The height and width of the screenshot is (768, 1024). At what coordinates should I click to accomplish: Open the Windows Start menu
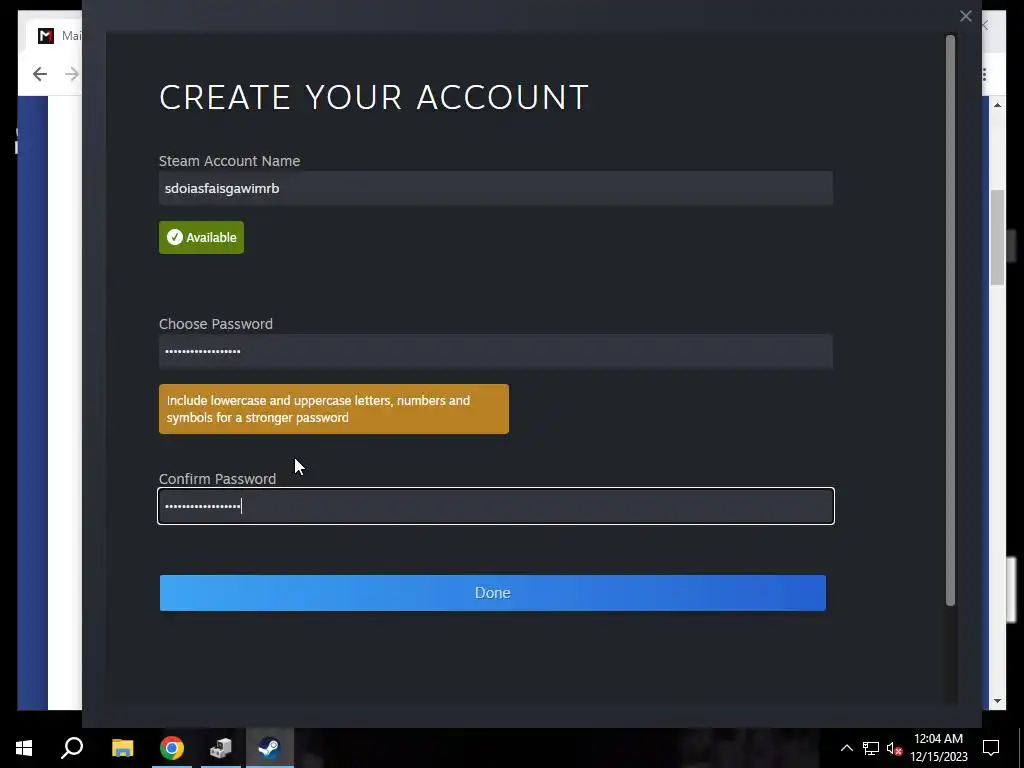(x=24, y=748)
